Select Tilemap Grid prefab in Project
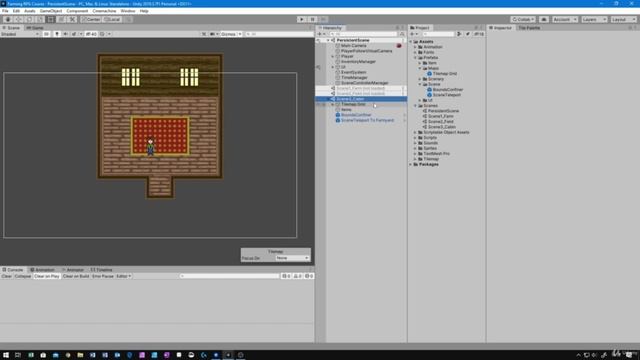Viewport: 640px width, 360px height. coord(444,73)
